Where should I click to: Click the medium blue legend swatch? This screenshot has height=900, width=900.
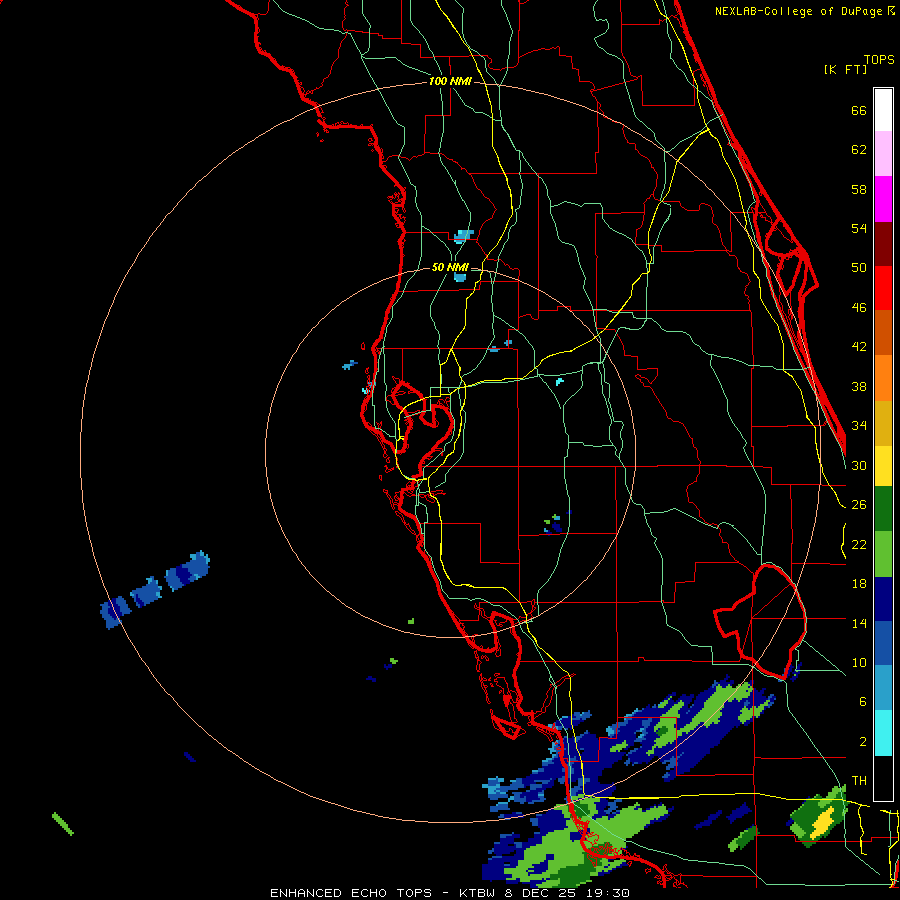click(883, 643)
